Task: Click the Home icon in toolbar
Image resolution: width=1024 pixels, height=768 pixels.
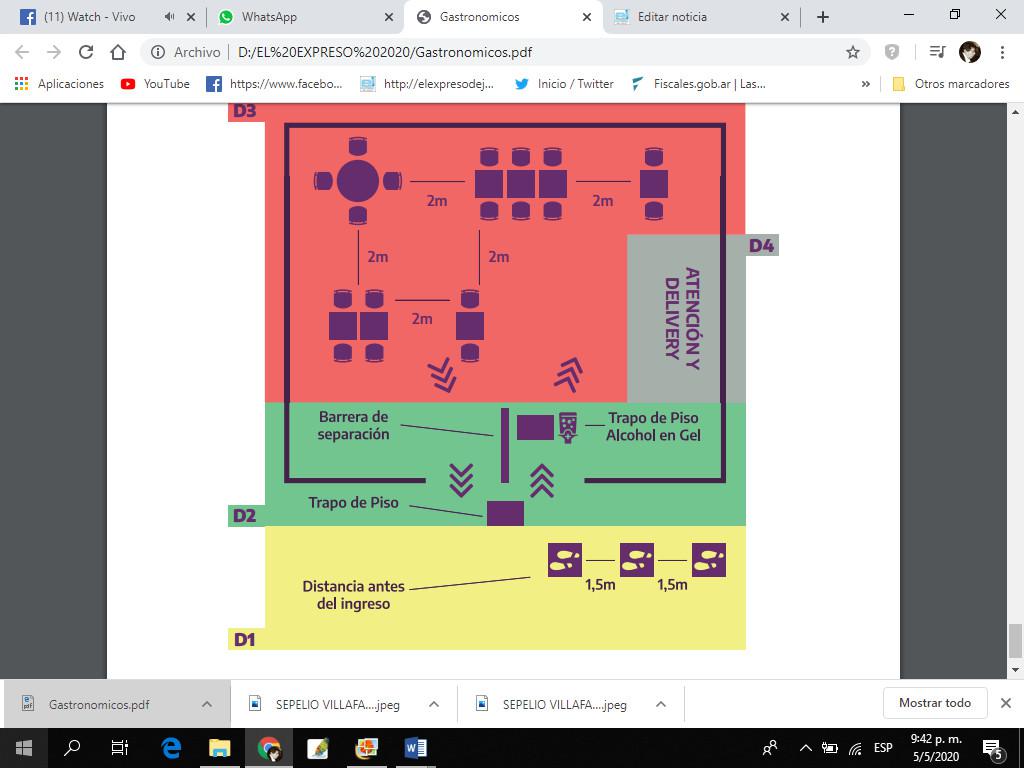Action: (118, 52)
